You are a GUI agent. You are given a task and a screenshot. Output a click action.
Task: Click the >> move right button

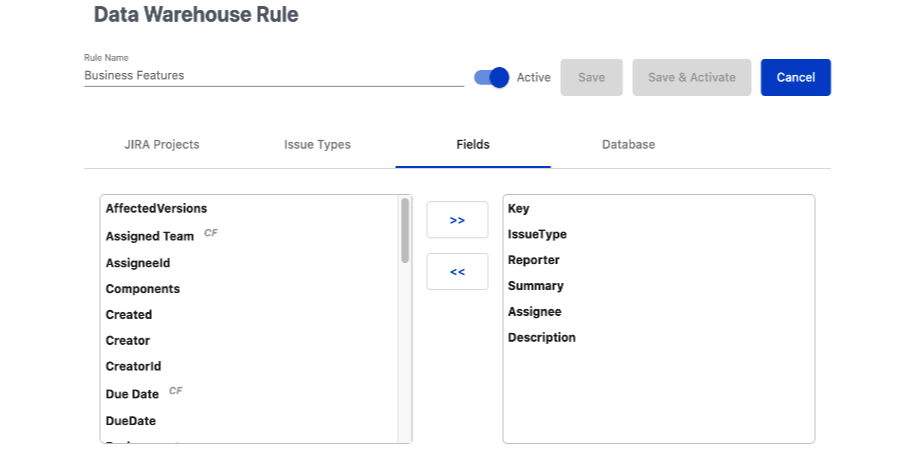[457, 220]
